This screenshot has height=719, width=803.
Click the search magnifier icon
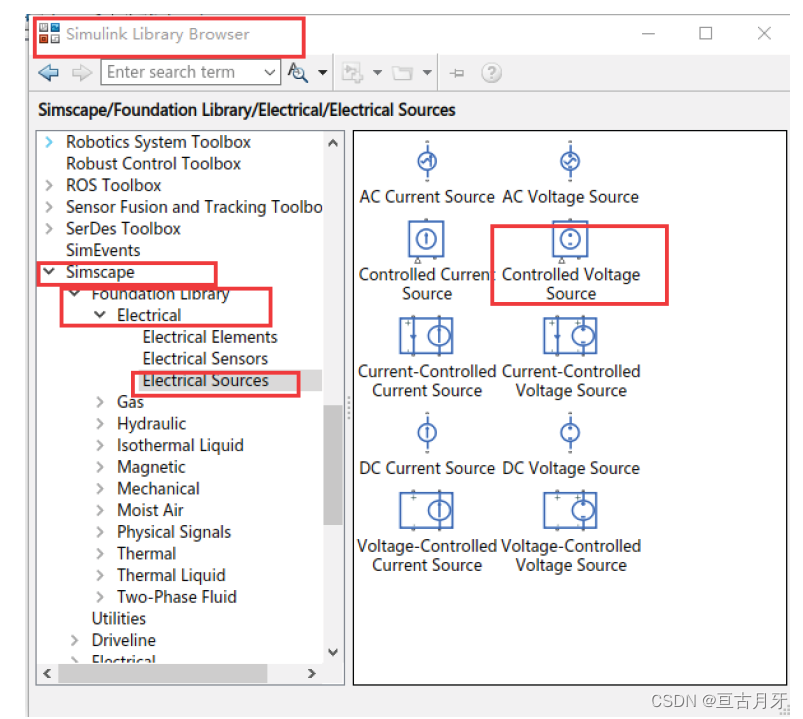[x=298, y=73]
